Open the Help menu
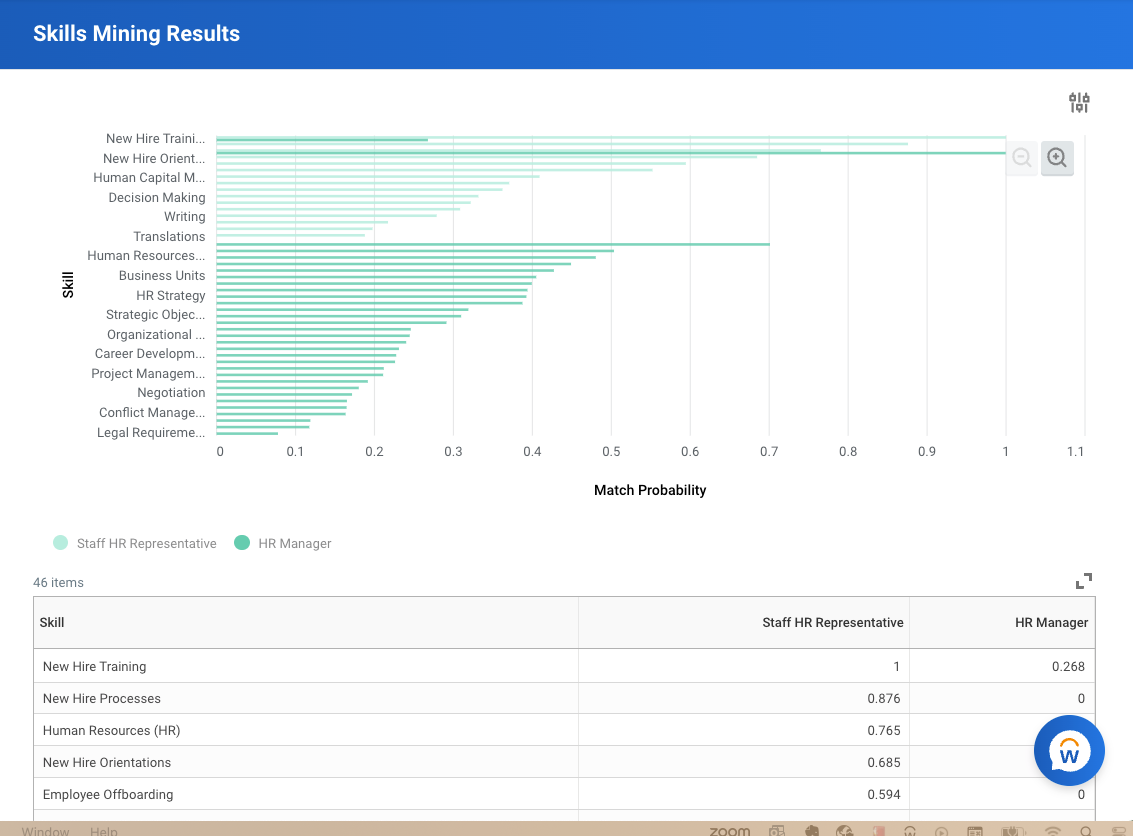Image resolution: width=1133 pixels, height=836 pixels. (103, 831)
